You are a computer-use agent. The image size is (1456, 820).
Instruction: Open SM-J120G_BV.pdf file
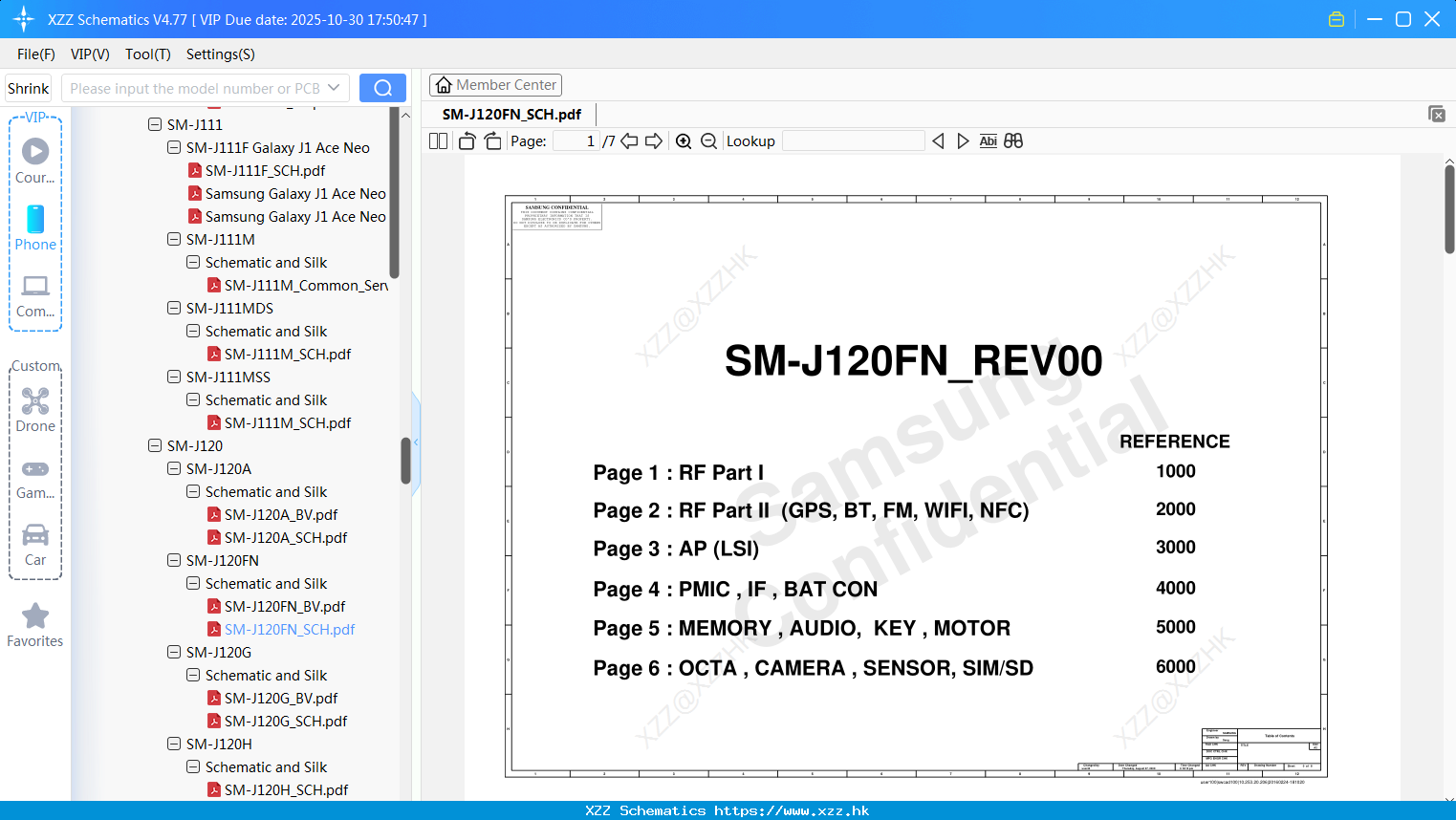click(x=281, y=698)
